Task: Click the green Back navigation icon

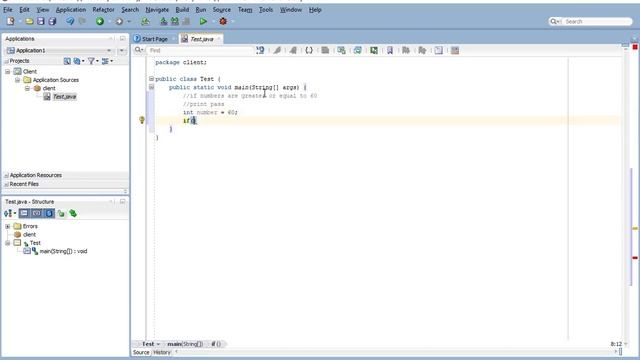Action: [100, 21]
